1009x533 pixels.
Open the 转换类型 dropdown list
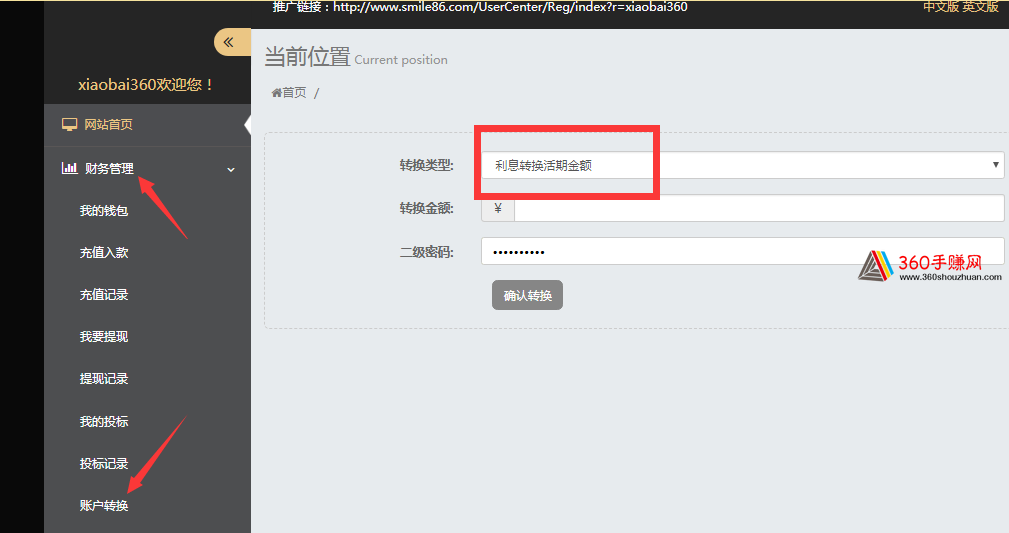(x=743, y=165)
